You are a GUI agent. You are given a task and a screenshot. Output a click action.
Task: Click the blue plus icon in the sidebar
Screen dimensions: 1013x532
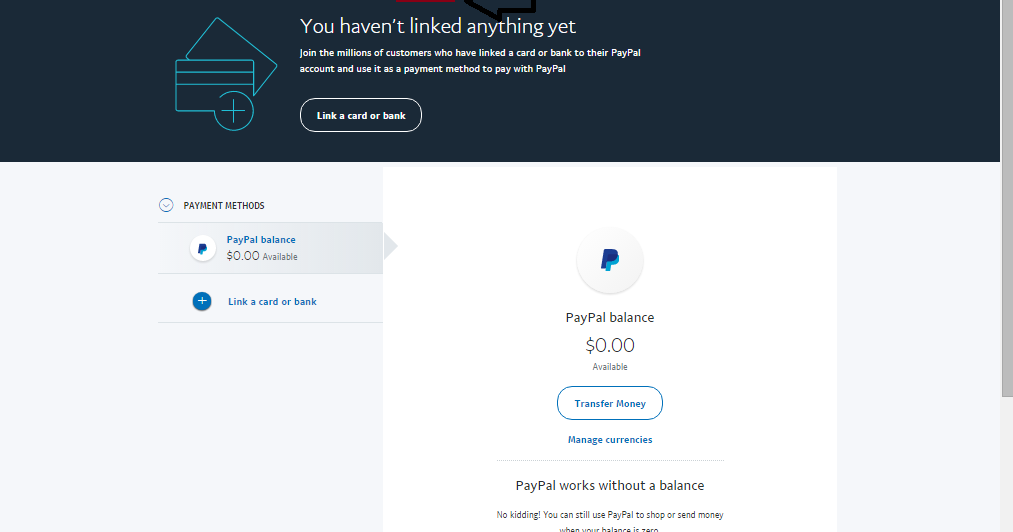pyautogui.click(x=202, y=301)
